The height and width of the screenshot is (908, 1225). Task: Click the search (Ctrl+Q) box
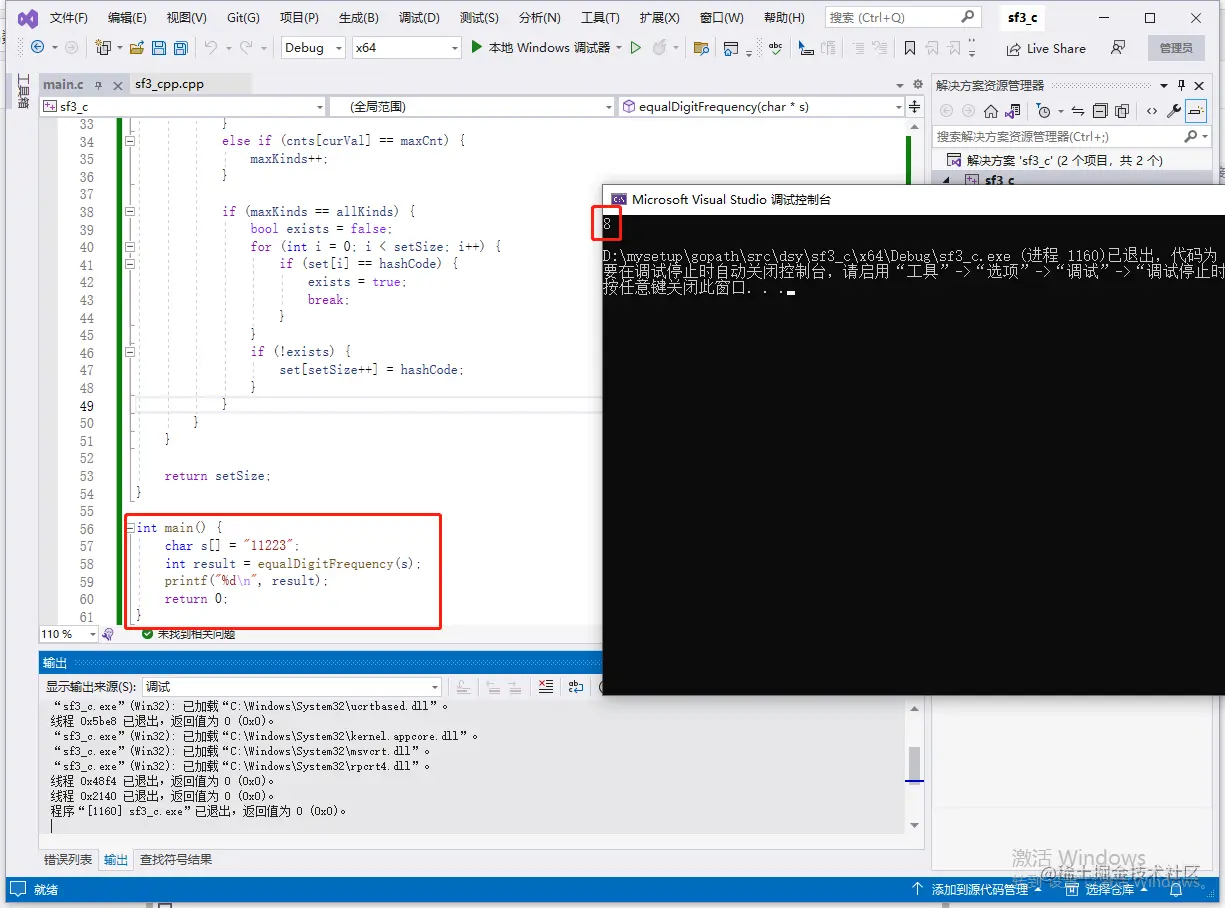pos(902,17)
